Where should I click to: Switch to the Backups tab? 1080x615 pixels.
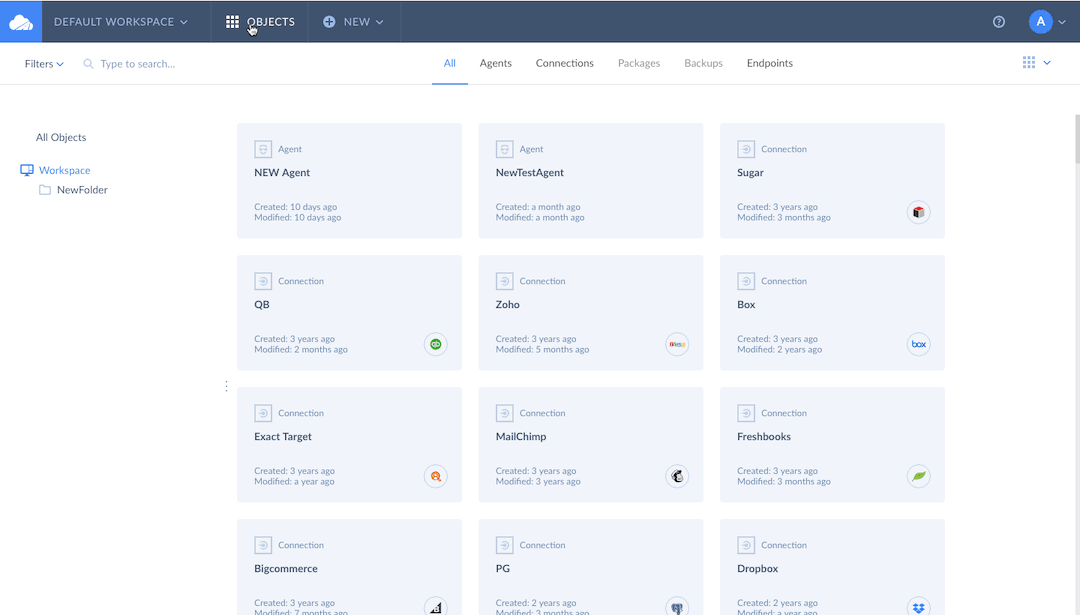tap(703, 63)
